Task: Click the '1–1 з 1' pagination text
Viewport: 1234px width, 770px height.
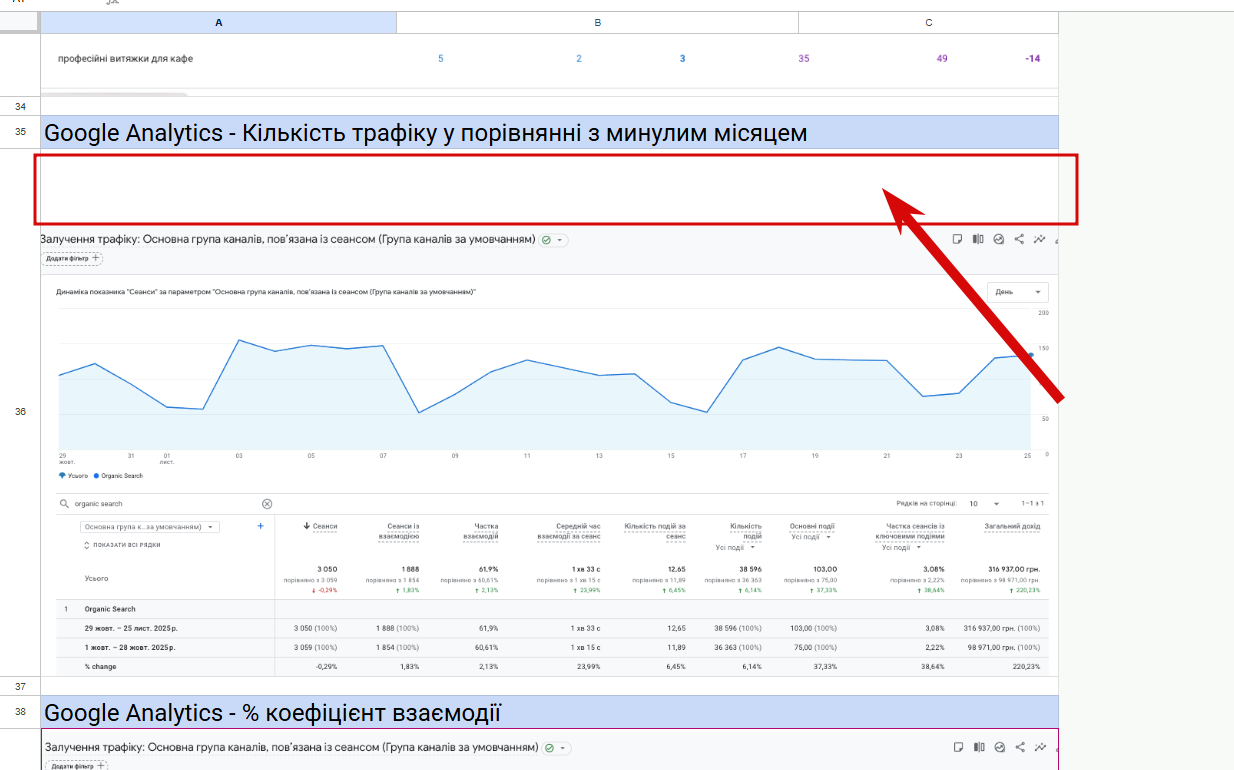Action: 1033,504
